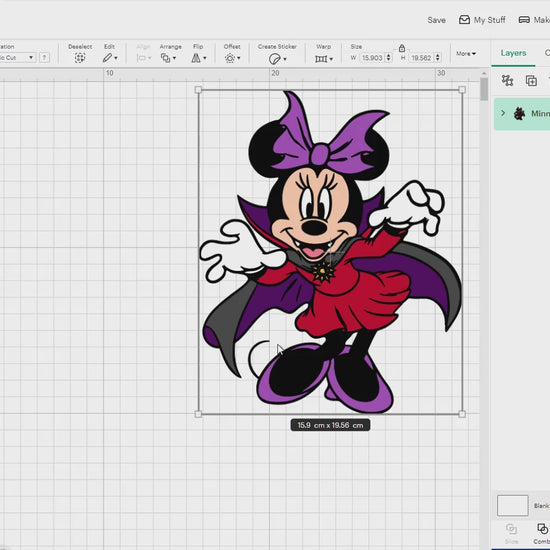Expand the More toolbar menu
This screenshot has height=550, width=550.
466,54
